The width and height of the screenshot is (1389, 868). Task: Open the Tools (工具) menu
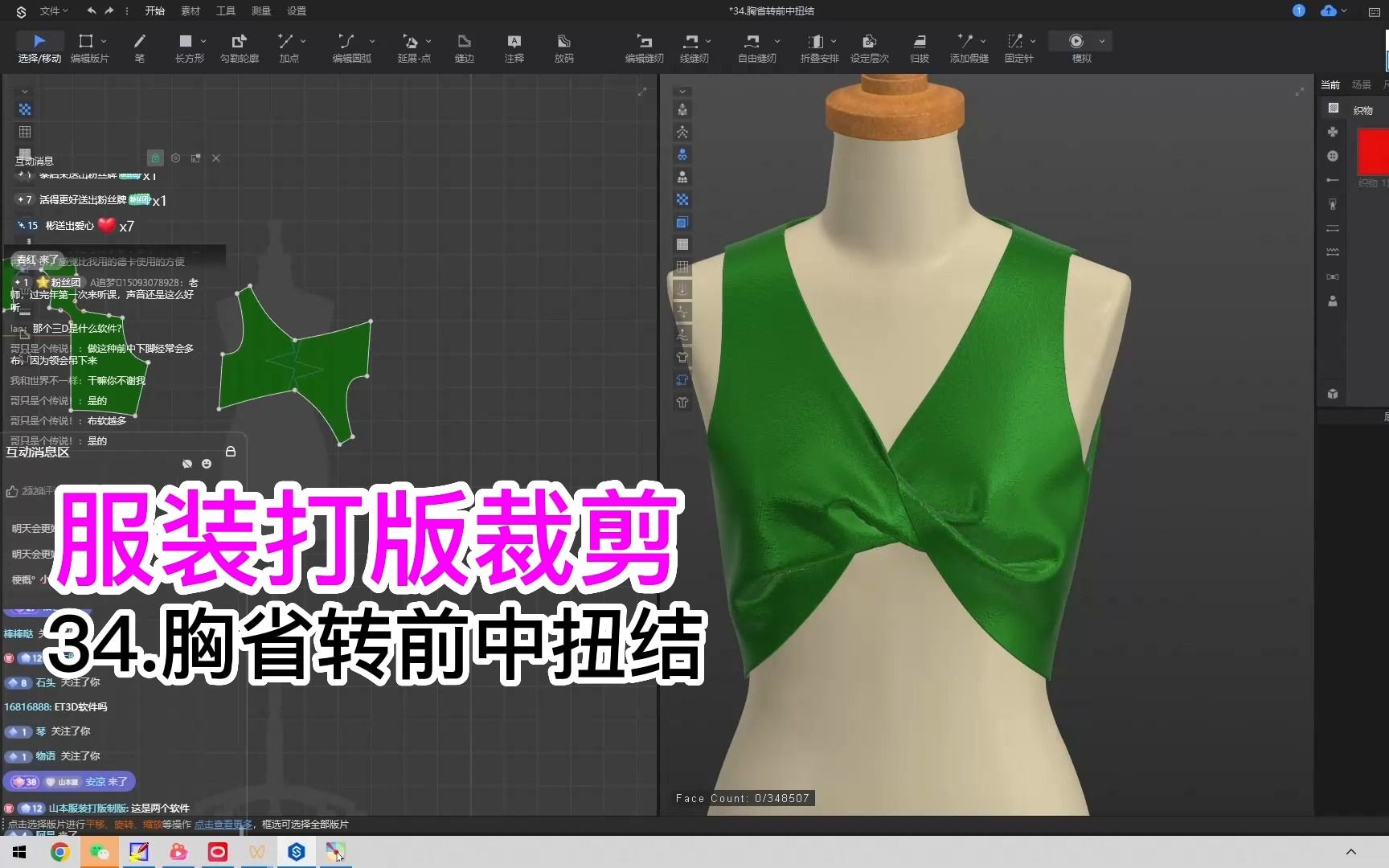[225, 10]
